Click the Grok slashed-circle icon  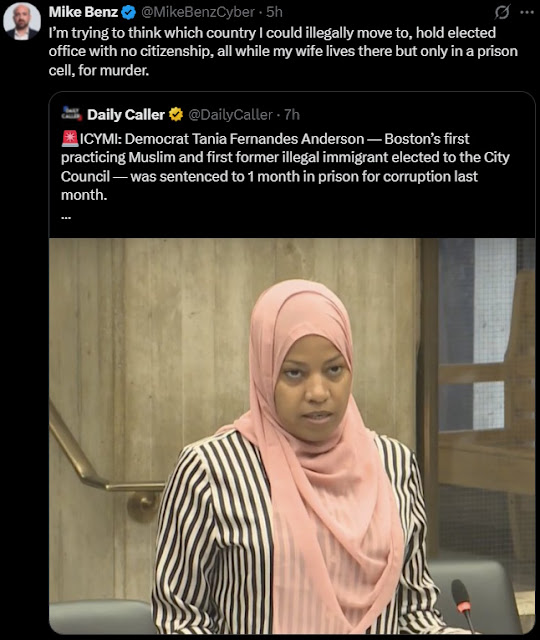(502, 12)
